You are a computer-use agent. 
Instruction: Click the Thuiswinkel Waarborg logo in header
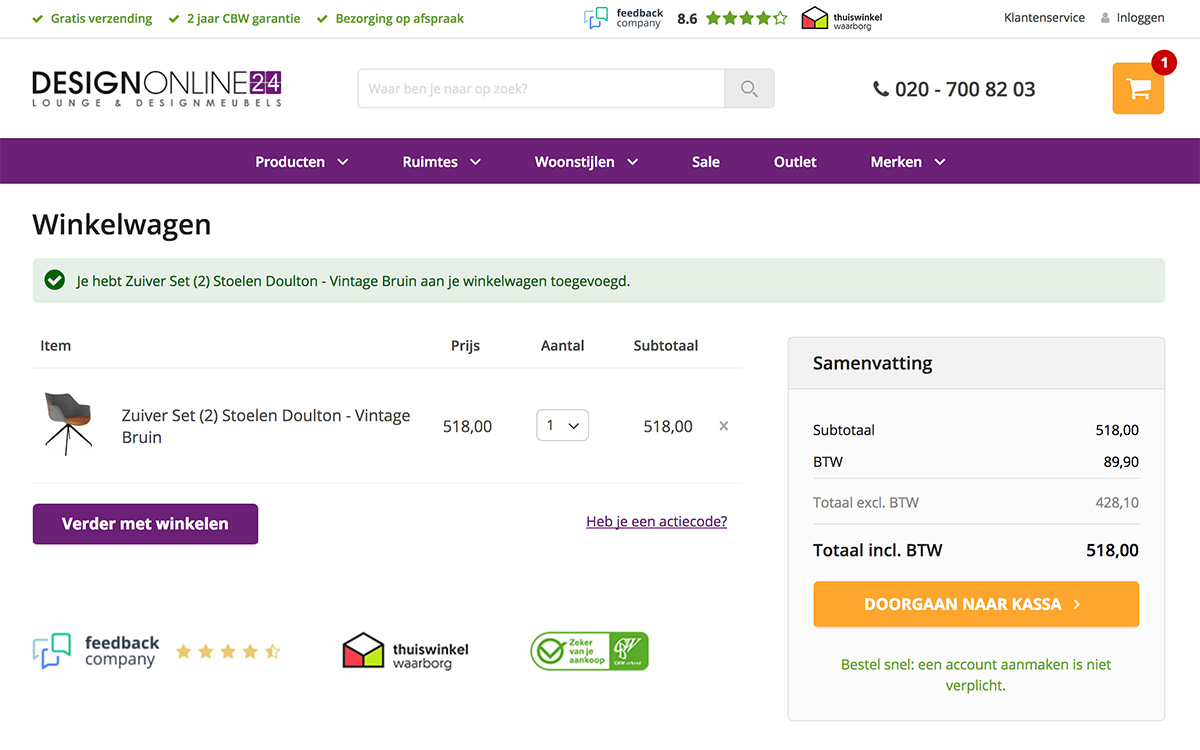[842, 18]
